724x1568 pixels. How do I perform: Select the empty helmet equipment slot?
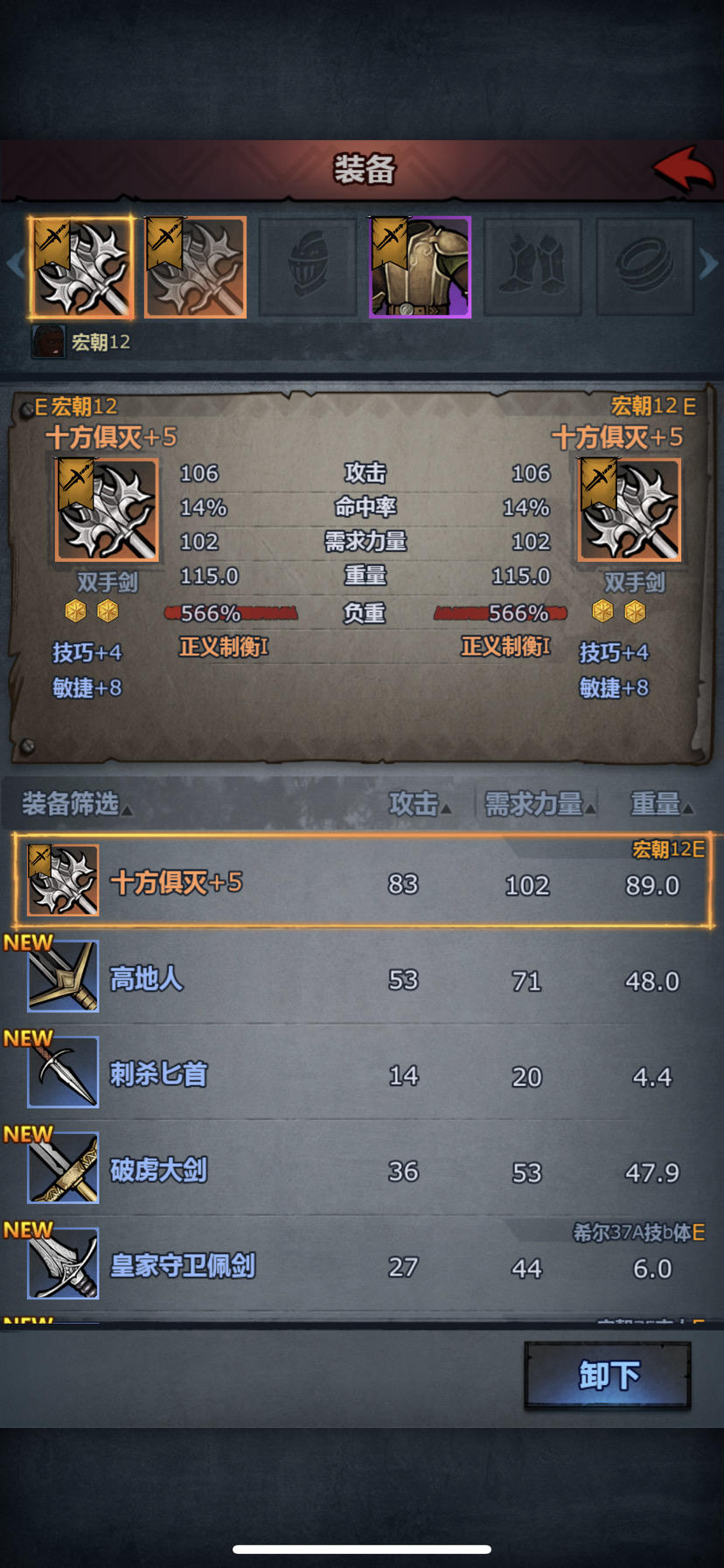point(308,267)
